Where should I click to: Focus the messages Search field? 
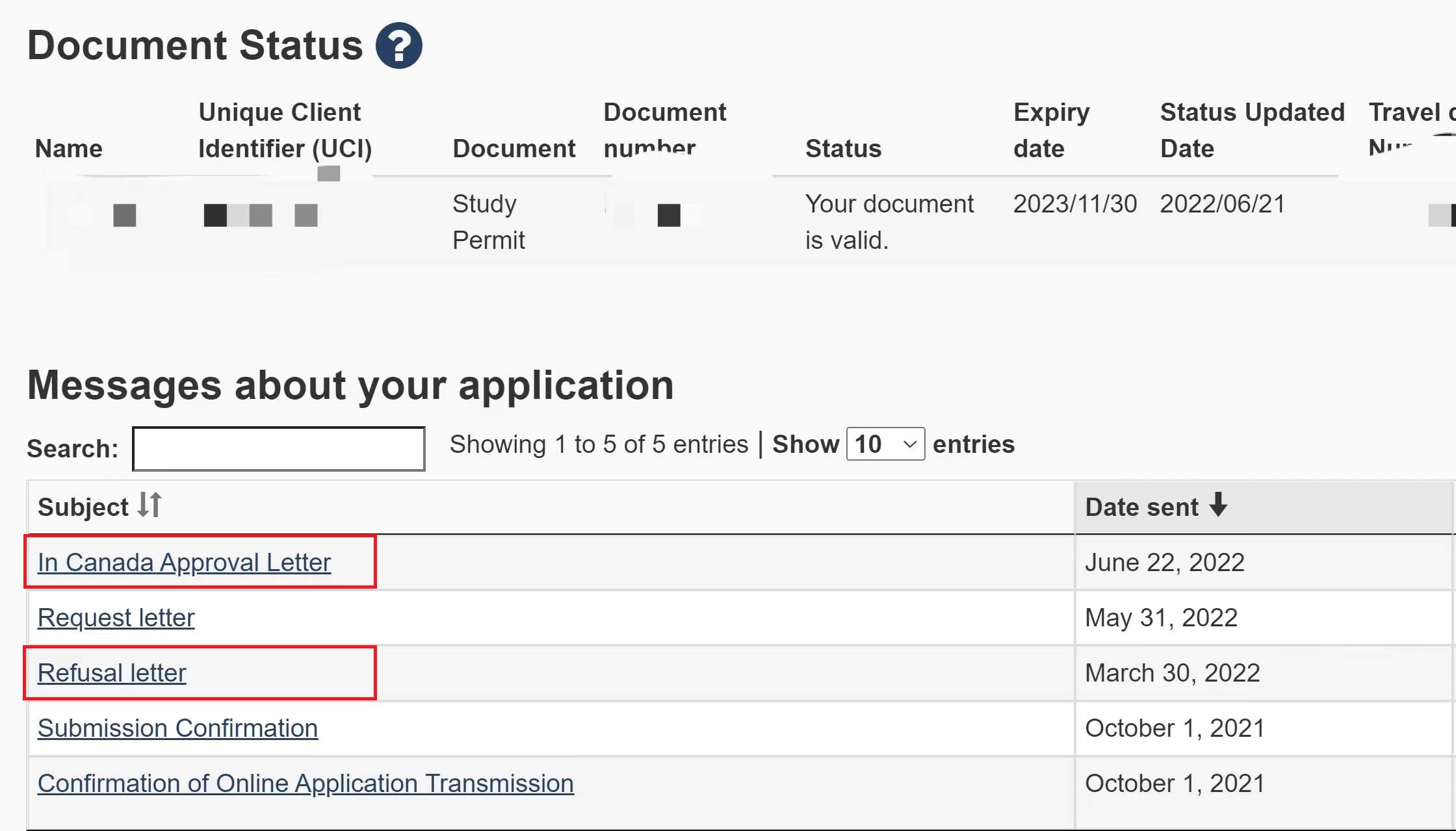(x=278, y=448)
